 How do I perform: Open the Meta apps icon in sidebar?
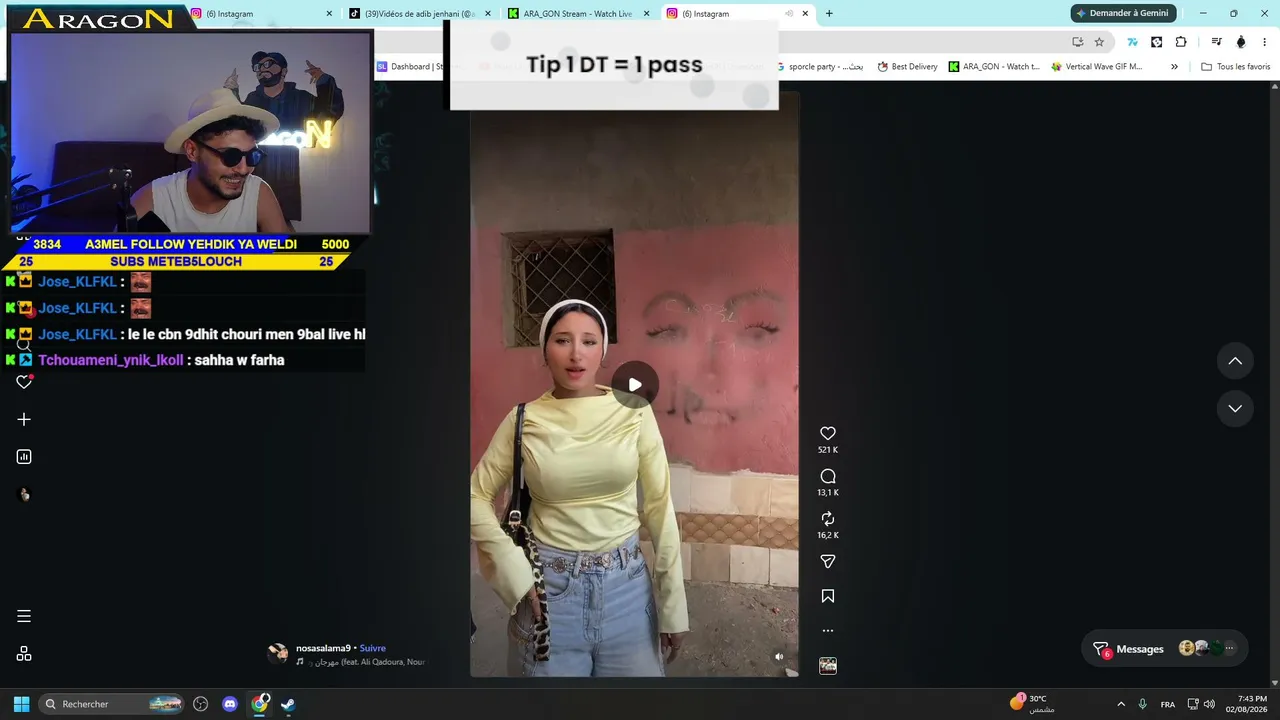tap(24, 654)
